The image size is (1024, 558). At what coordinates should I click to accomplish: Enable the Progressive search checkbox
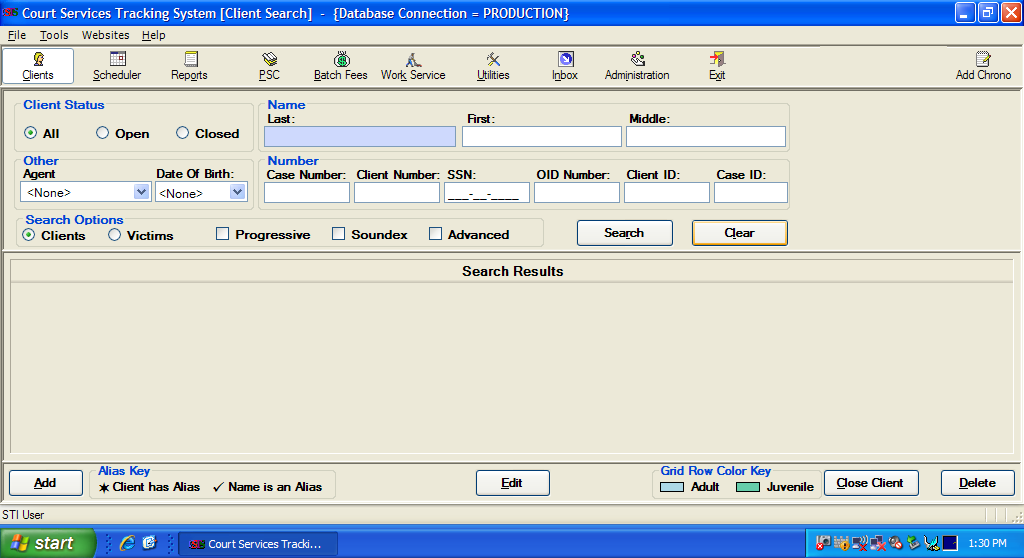pyautogui.click(x=223, y=234)
